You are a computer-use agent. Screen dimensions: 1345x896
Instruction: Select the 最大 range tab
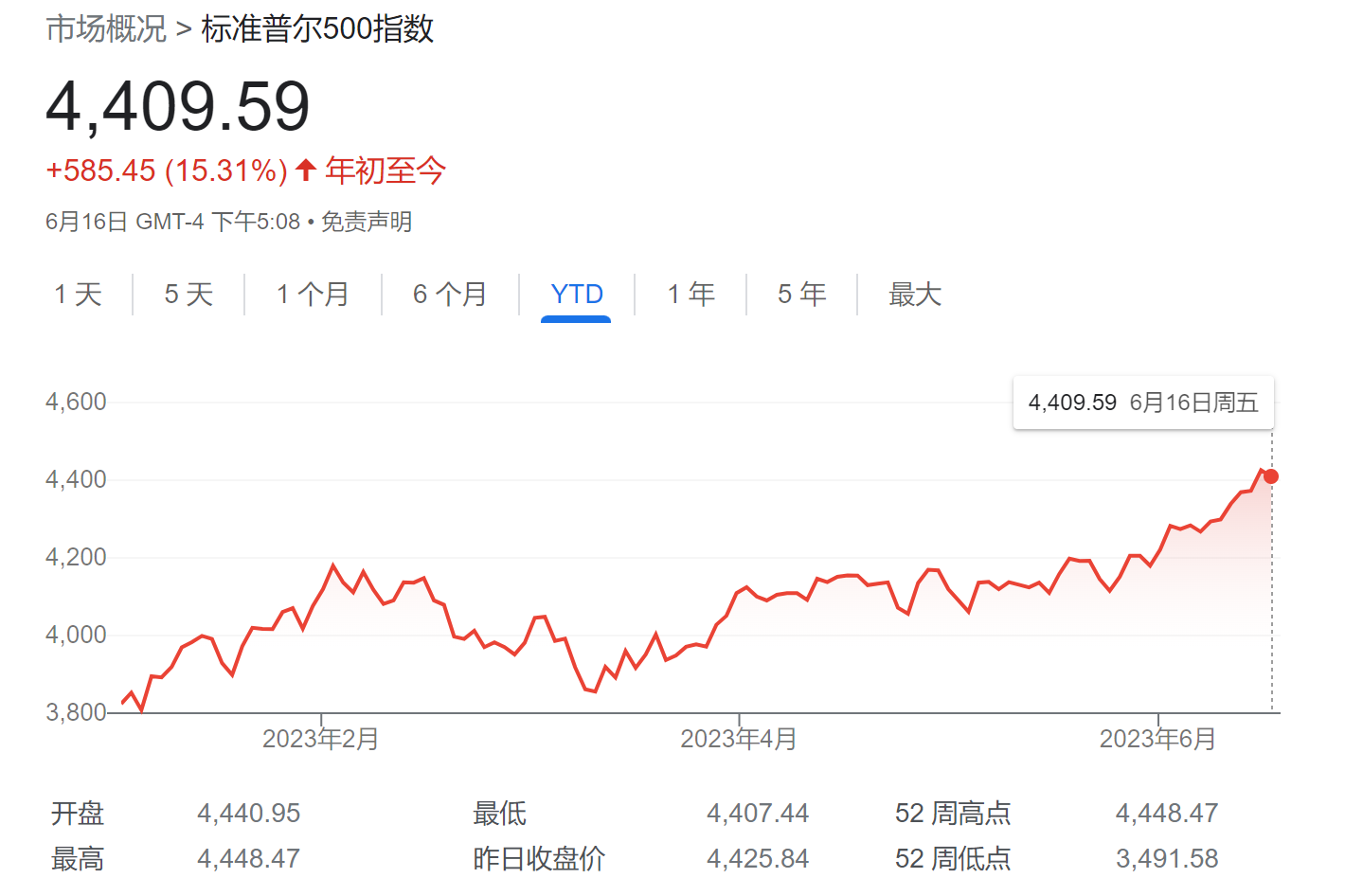[x=915, y=295]
